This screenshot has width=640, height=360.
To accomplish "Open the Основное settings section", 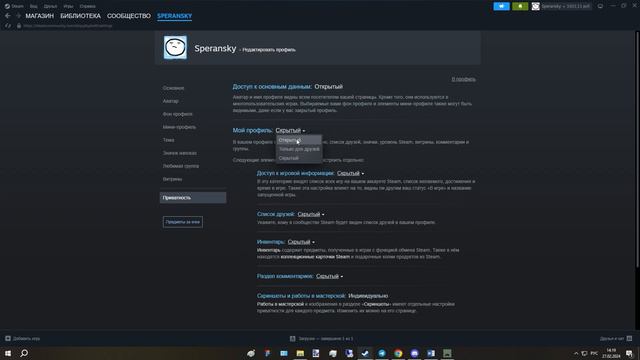I will (173, 88).
